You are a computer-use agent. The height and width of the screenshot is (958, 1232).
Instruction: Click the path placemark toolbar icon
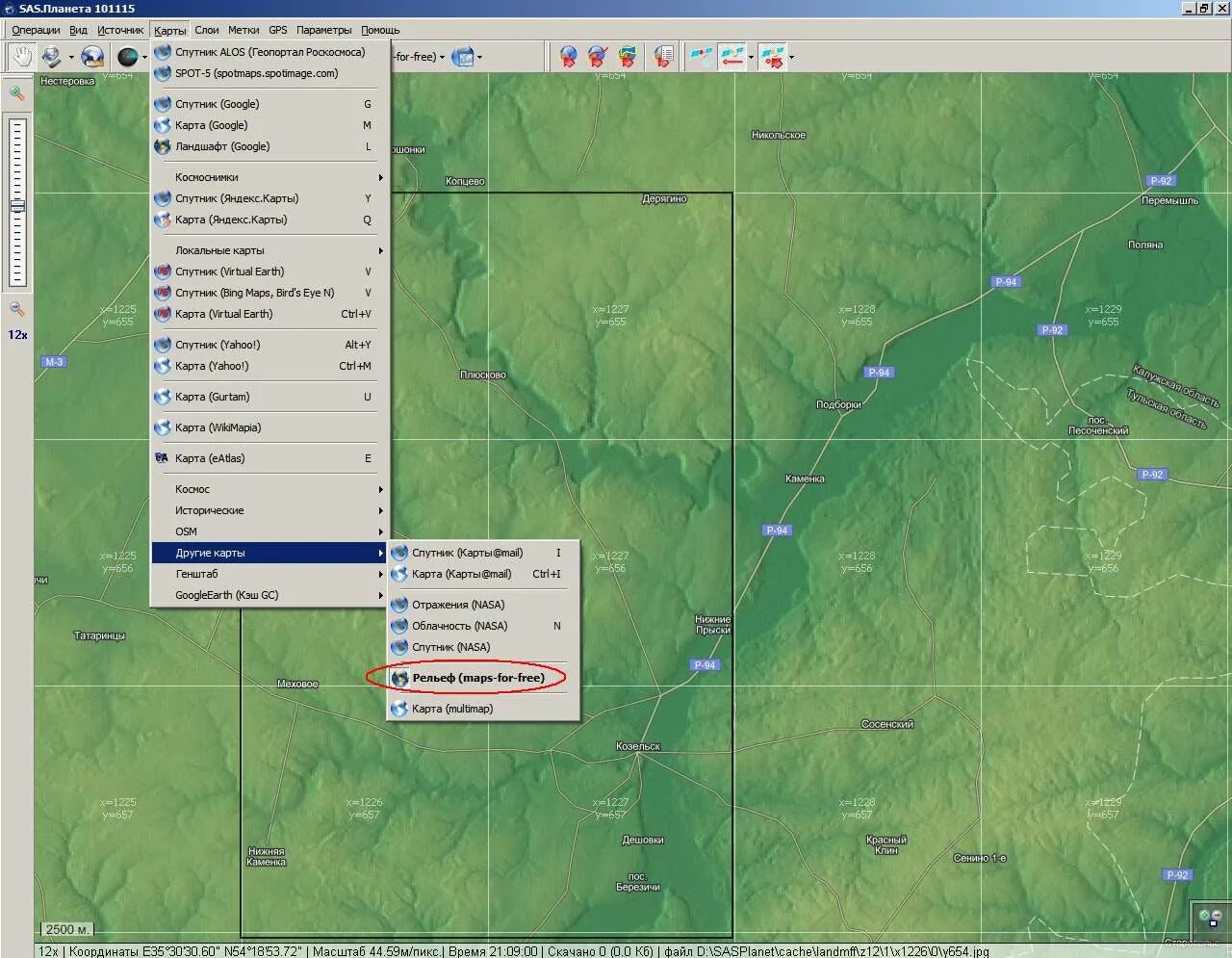click(x=628, y=57)
